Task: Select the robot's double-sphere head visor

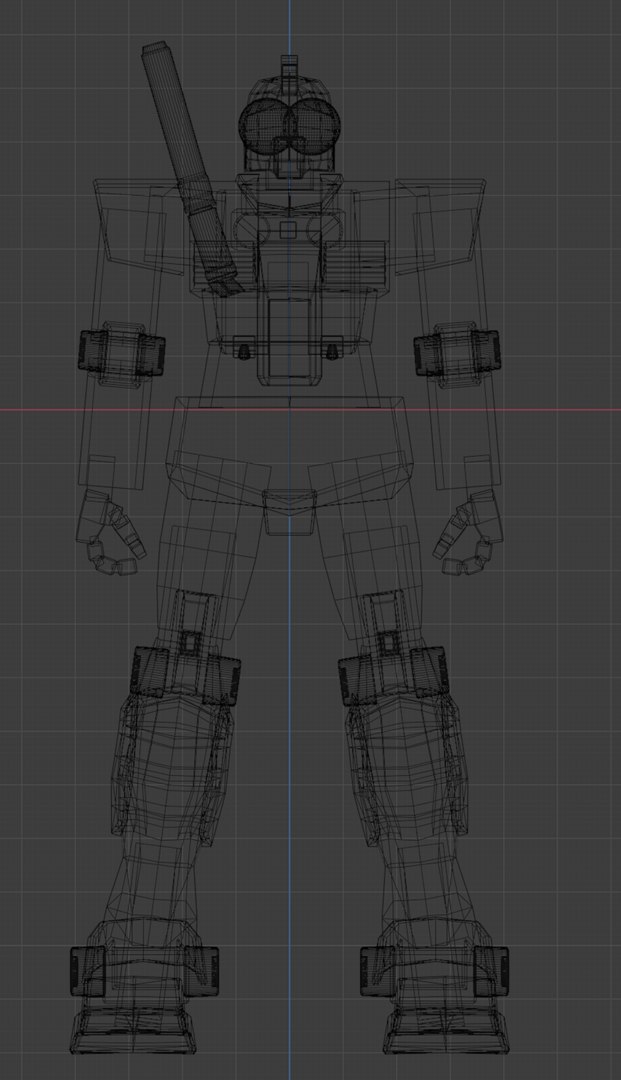Action: 290,125
